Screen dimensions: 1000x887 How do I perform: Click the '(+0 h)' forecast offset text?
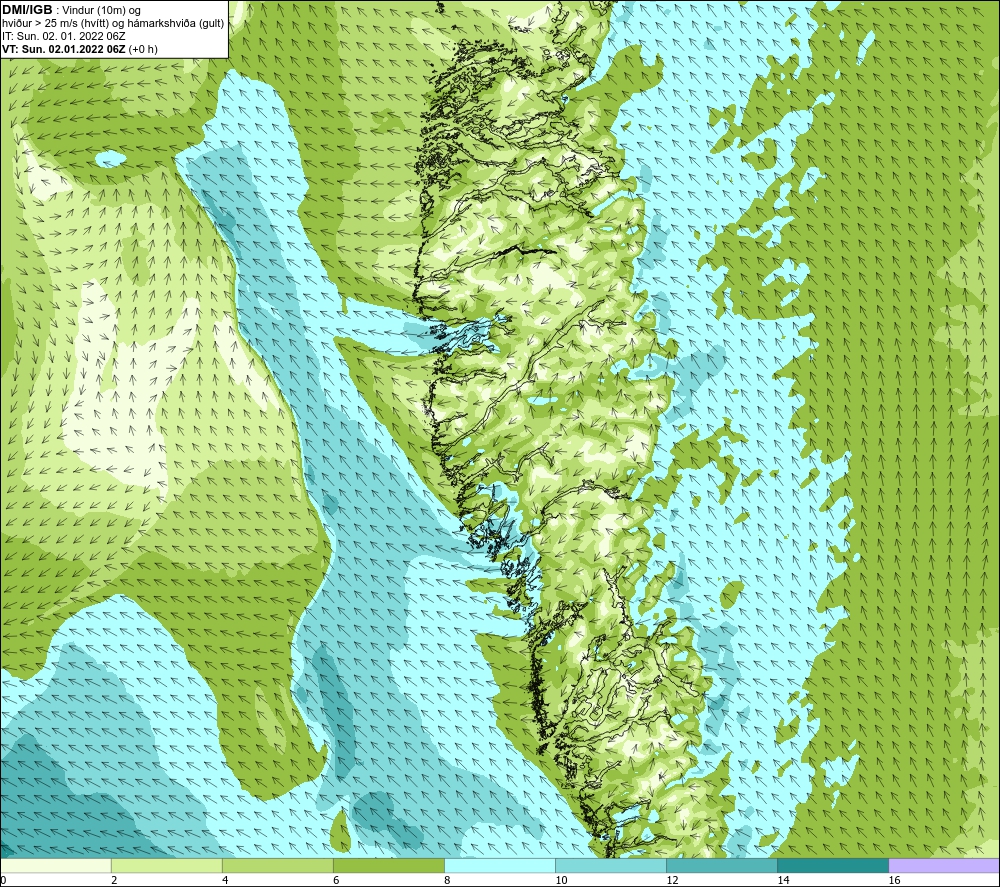click(143, 49)
